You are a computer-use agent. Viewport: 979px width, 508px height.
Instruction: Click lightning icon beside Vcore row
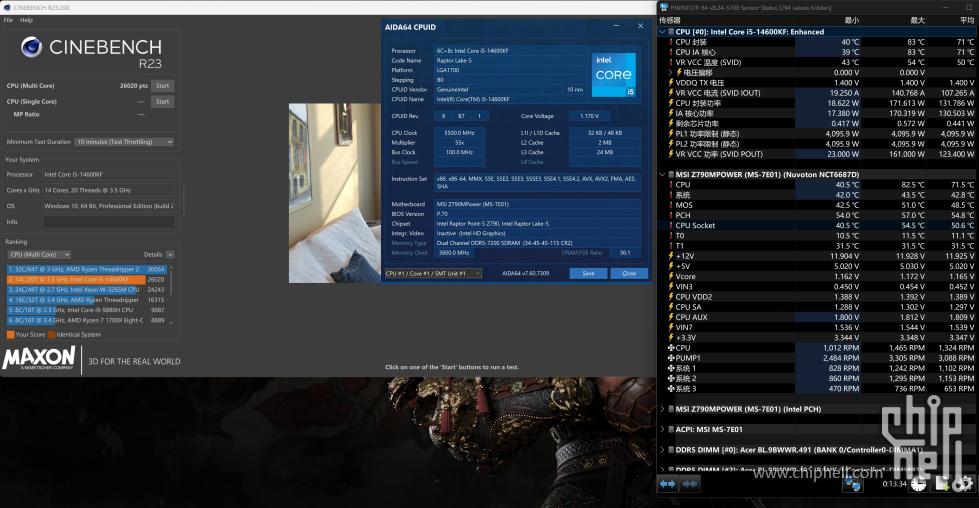[x=671, y=276]
